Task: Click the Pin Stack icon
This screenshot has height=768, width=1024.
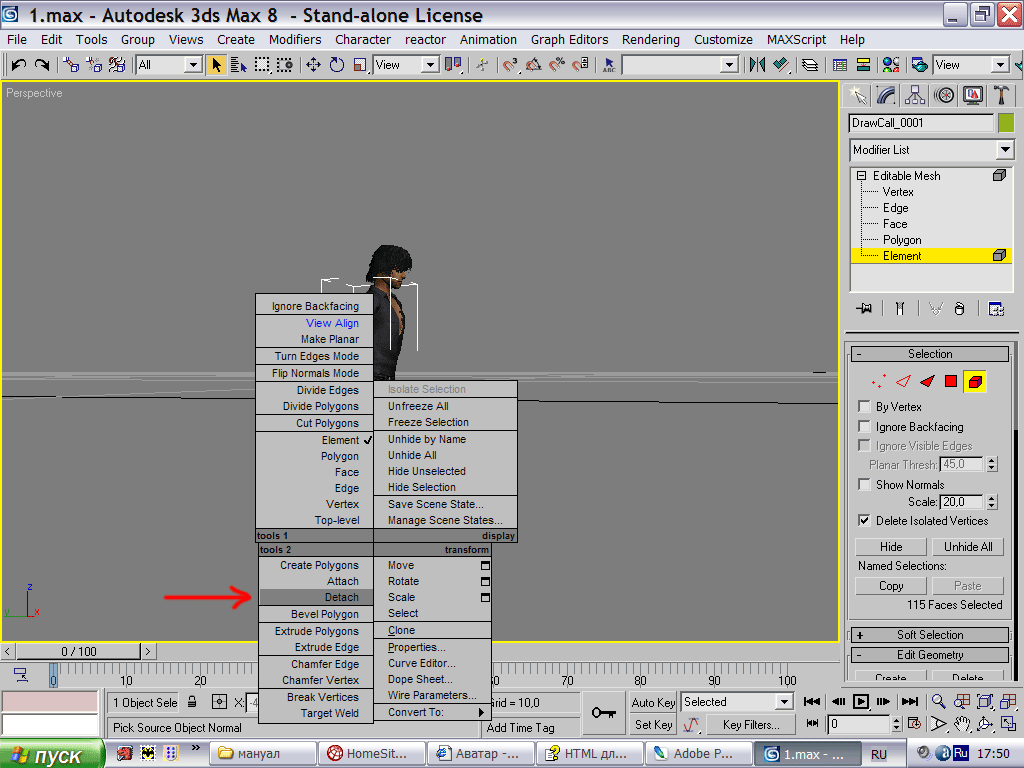Action: 864,309
